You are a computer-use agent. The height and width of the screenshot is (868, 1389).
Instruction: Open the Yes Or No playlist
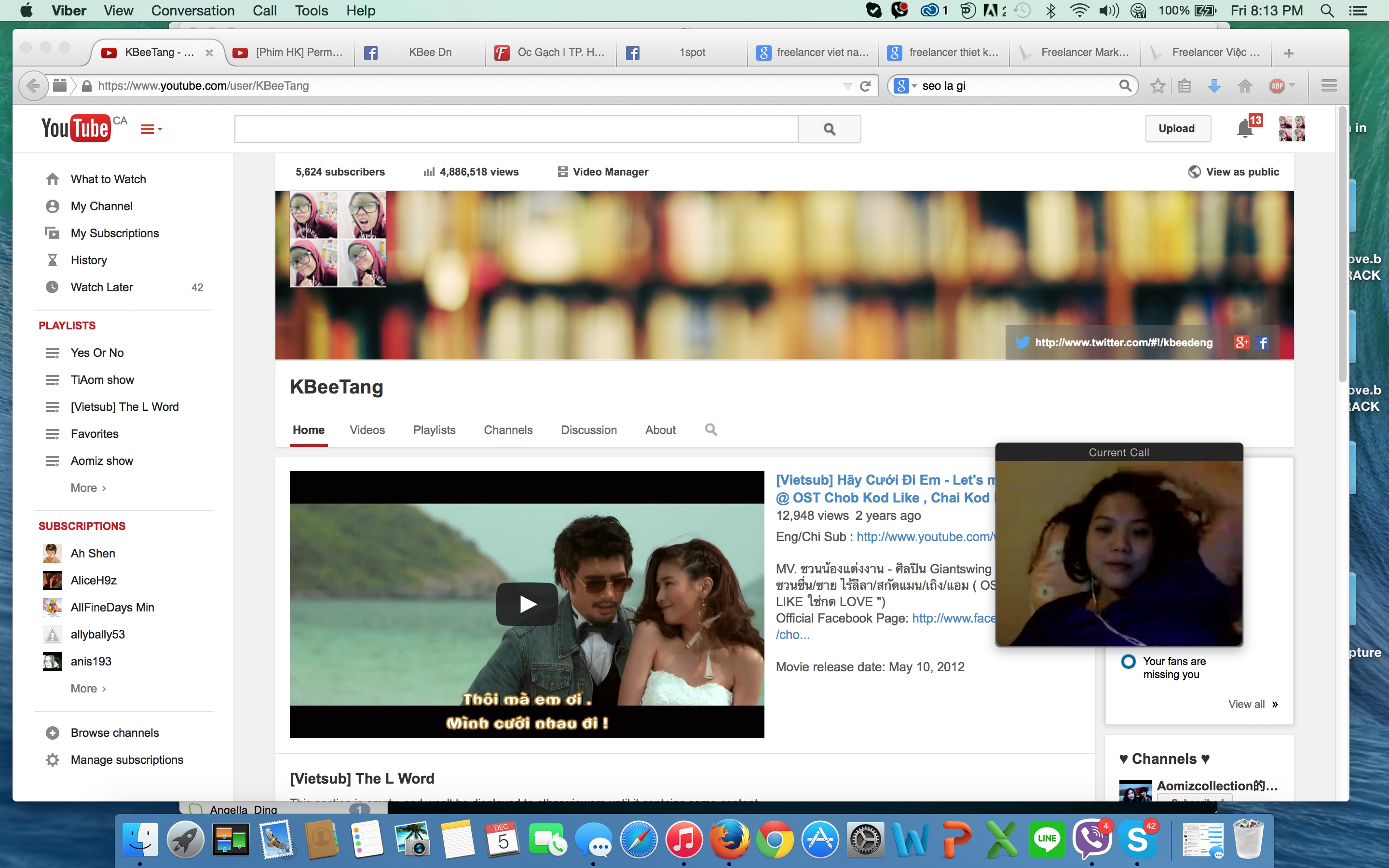(97, 353)
